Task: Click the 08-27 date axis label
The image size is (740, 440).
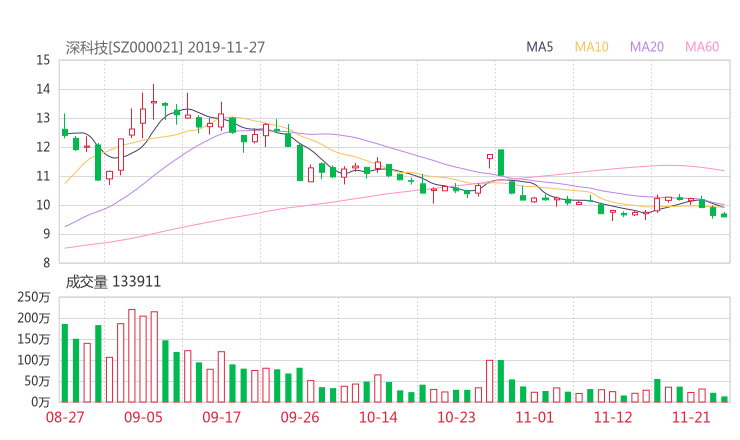Action: click(65, 417)
